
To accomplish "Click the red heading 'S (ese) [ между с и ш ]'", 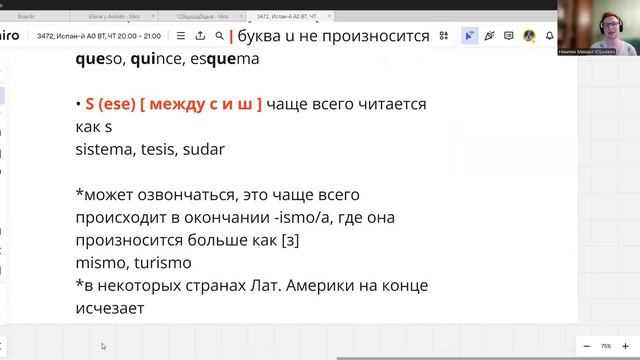I will (173, 104).
